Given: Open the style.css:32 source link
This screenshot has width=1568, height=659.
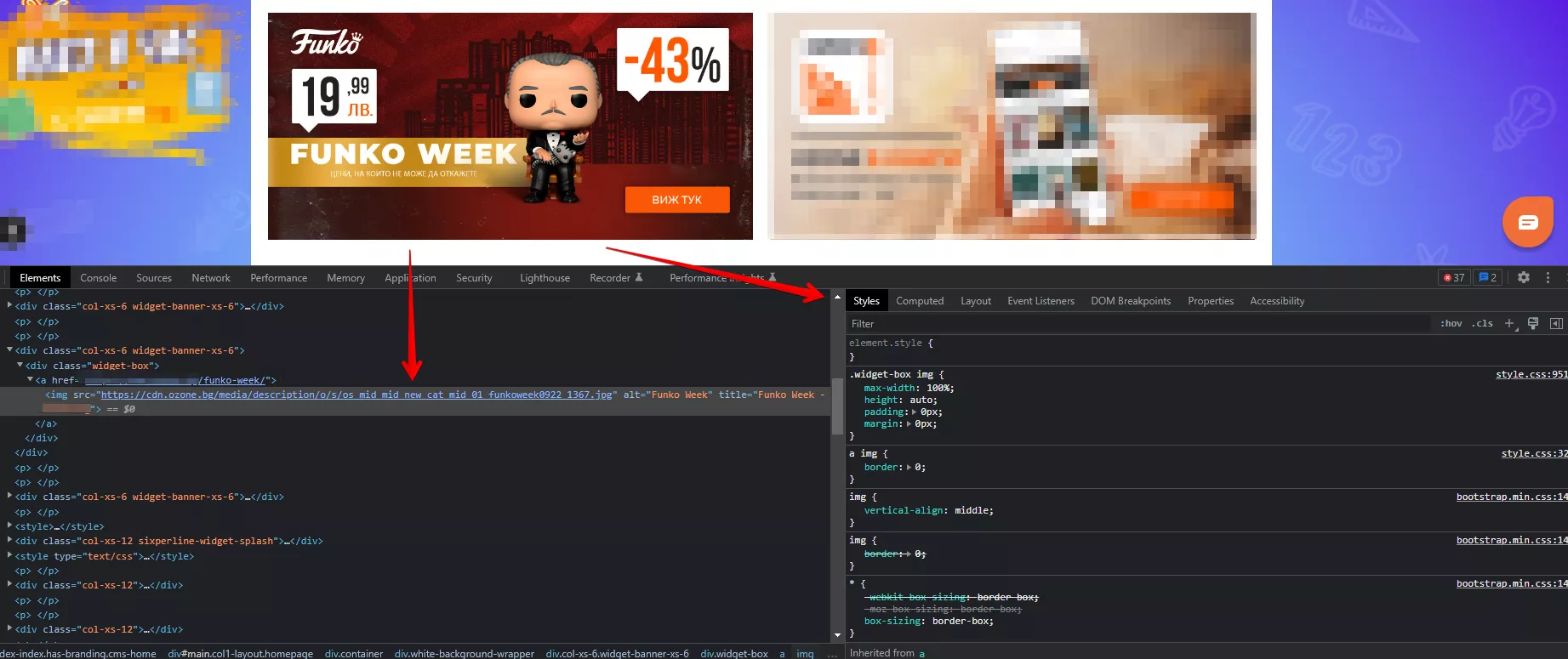Looking at the screenshot, I should tap(1534, 453).
